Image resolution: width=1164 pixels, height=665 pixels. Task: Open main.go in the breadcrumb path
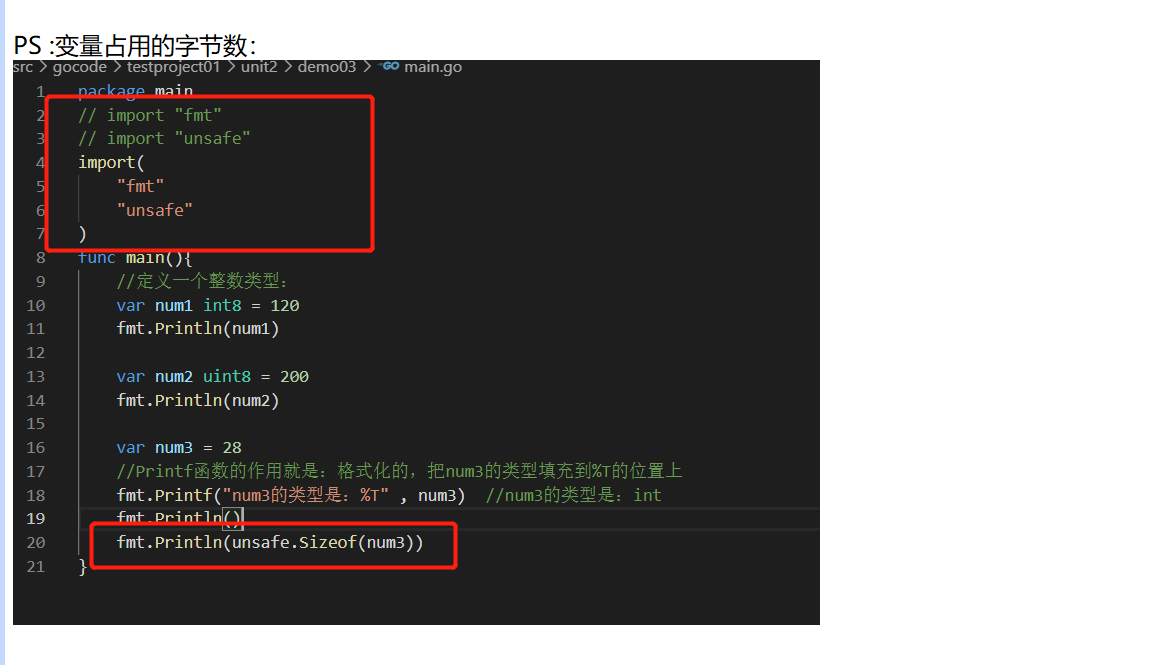433,67
